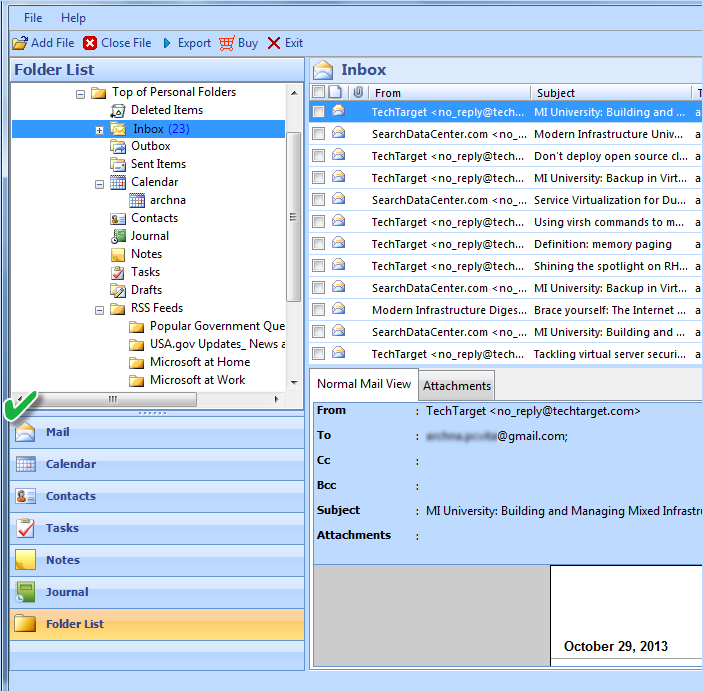Click the Add File folder icon

pos(20,43)
